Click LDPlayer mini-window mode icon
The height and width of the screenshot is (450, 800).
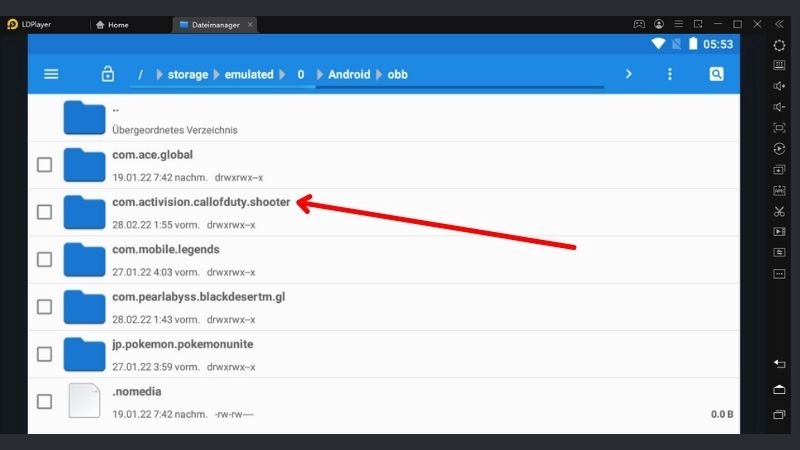[x=698, y=24]
